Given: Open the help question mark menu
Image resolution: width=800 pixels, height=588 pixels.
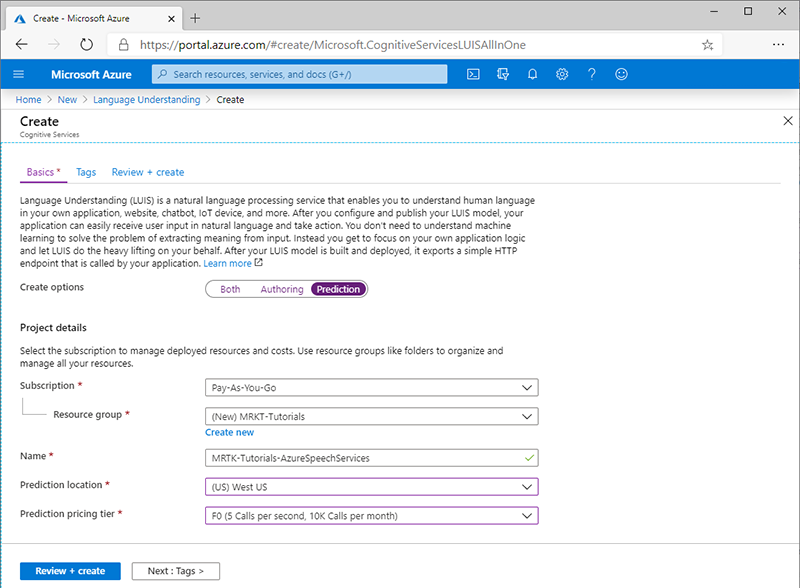Looking at the screenshot, I should [592, 74].
